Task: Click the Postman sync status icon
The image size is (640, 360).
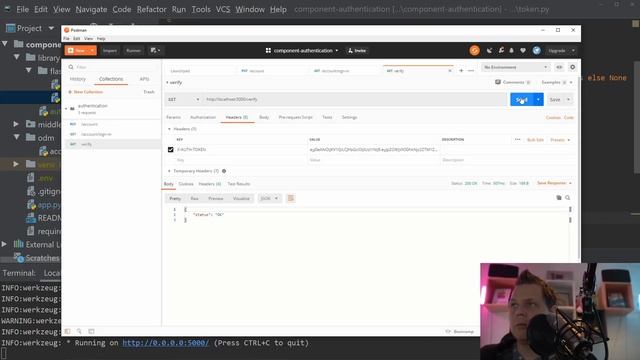Action: tap(474, 51)
